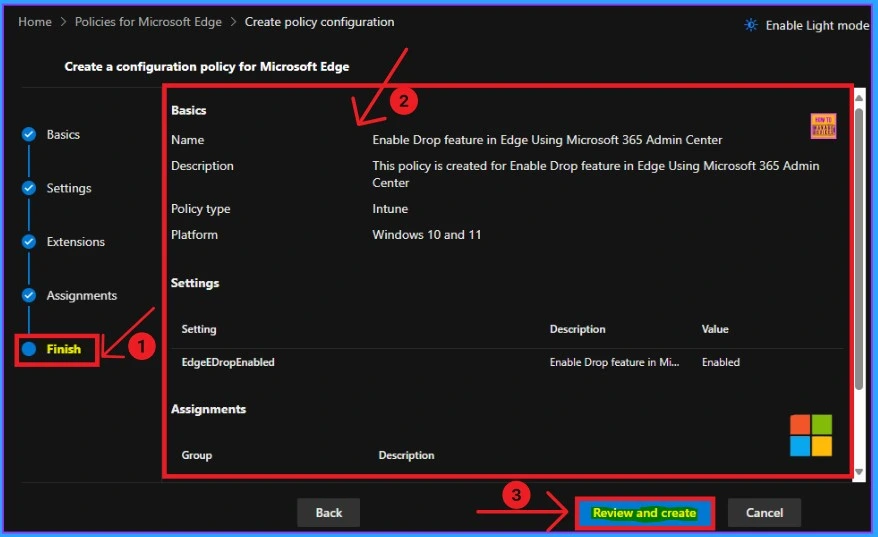Open Home breadcrumb link

(x=35, y=22)
